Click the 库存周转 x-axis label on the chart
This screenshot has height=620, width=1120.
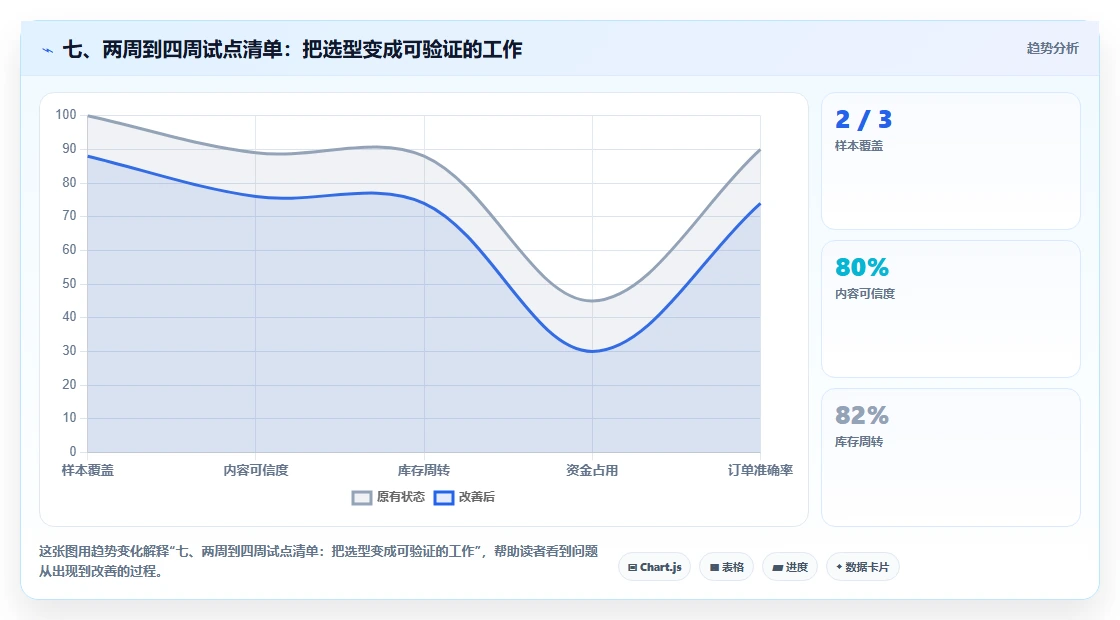[424, 470]
